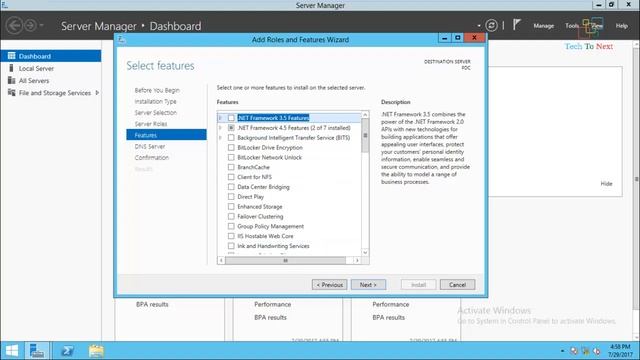Go to Server Roles step

point(151,124)
